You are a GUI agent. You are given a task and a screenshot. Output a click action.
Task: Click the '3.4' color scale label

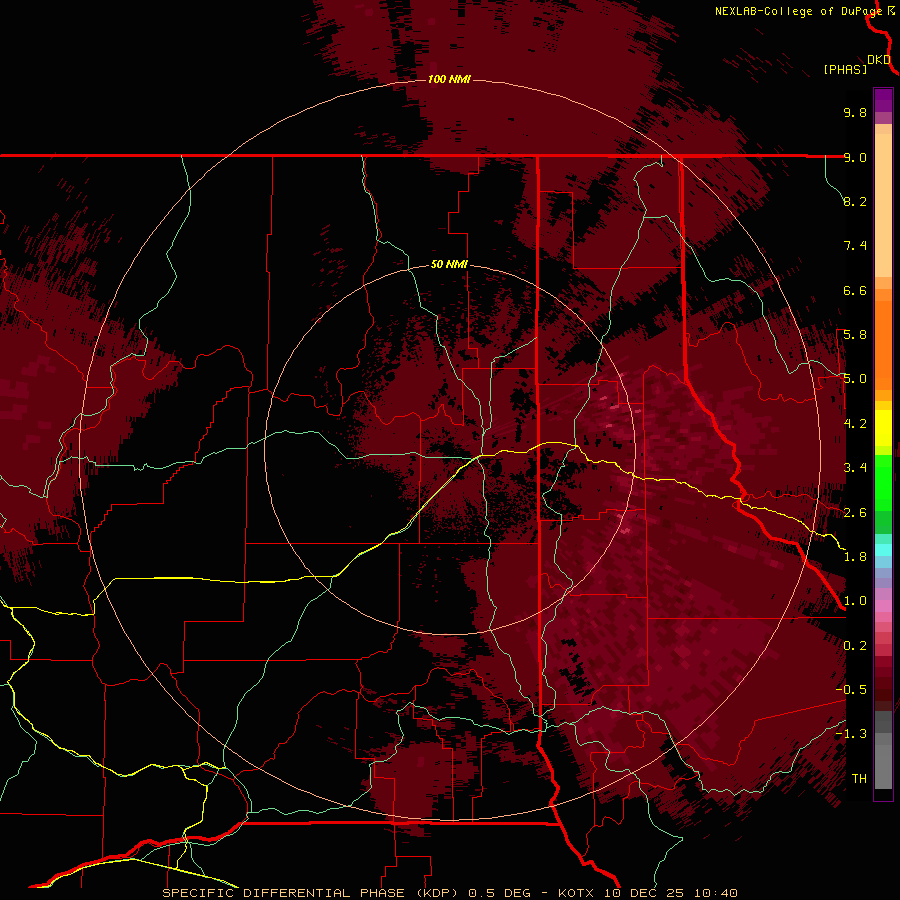pos(855,468)
